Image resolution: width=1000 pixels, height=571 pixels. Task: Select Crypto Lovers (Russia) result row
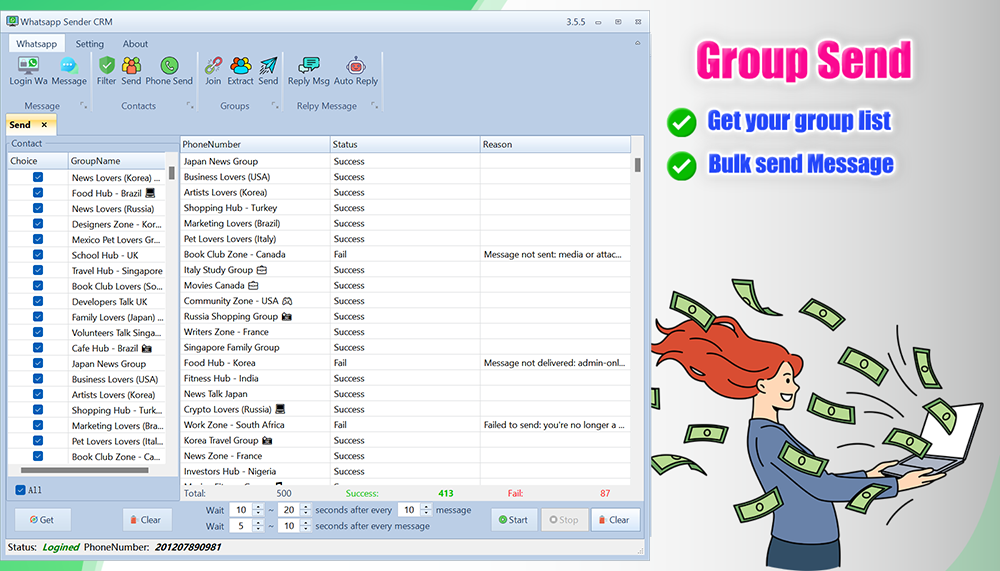[x=406, y=409]
